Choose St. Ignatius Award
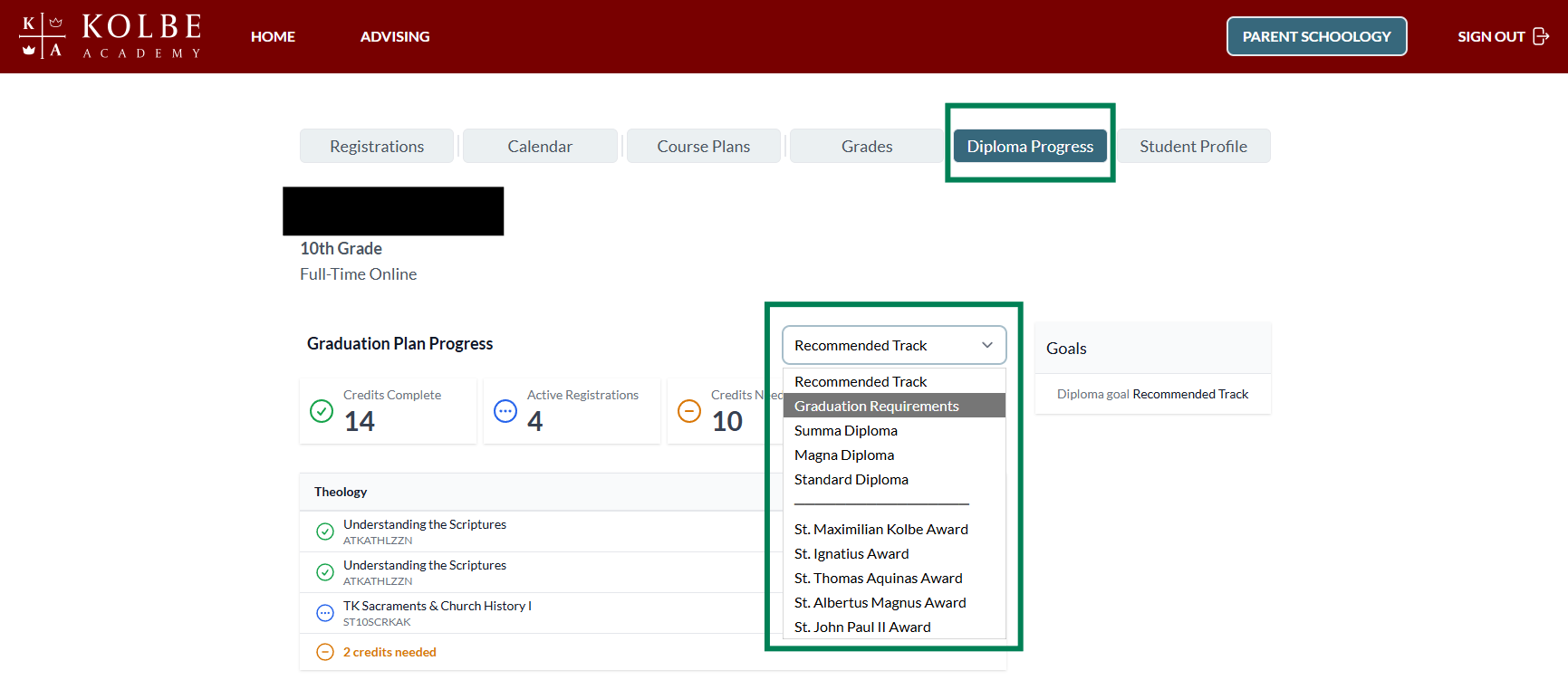 click(894, 553)
